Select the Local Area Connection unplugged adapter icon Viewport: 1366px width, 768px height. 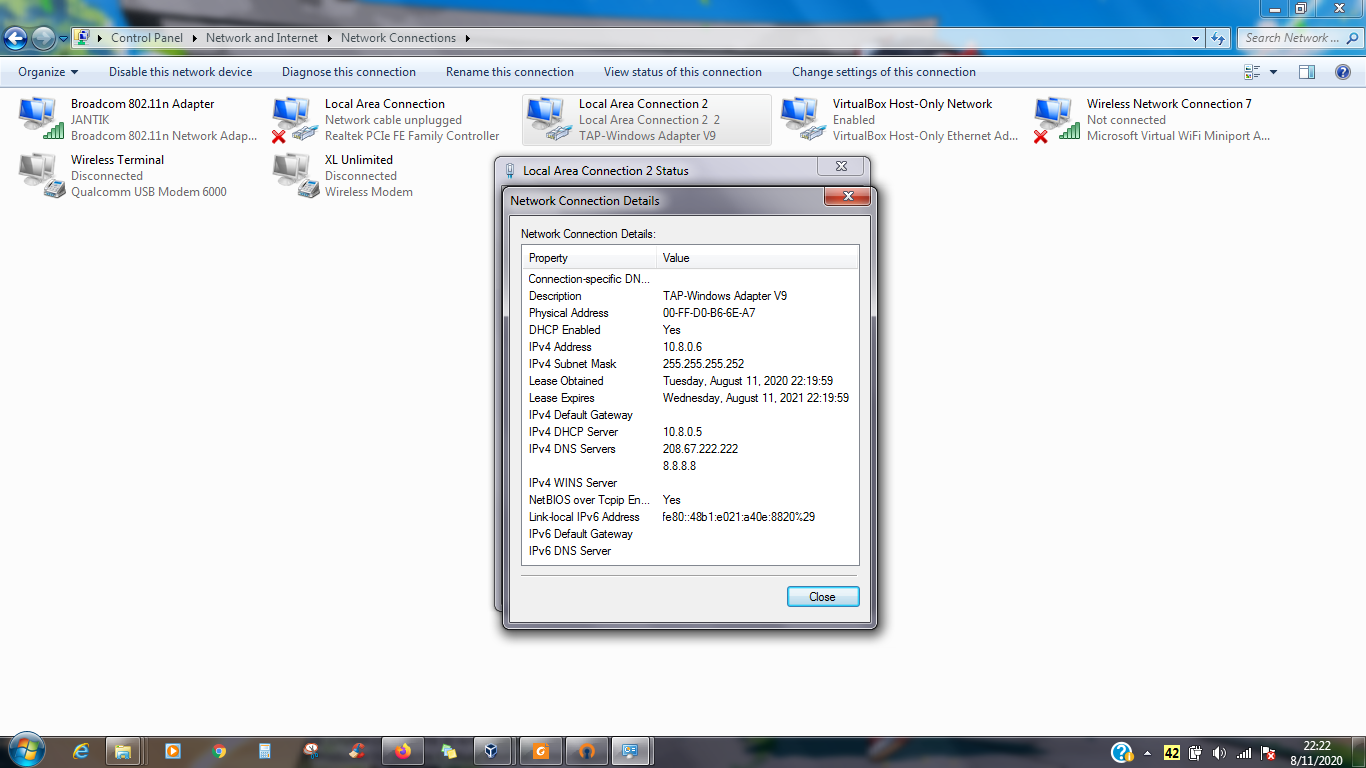pos(294,119)
